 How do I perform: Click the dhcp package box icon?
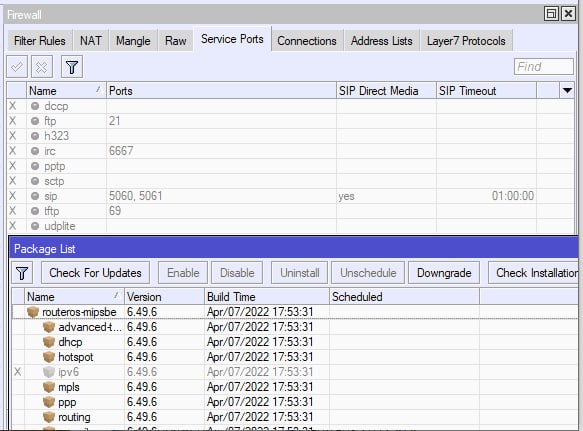(x=49, y=342)
